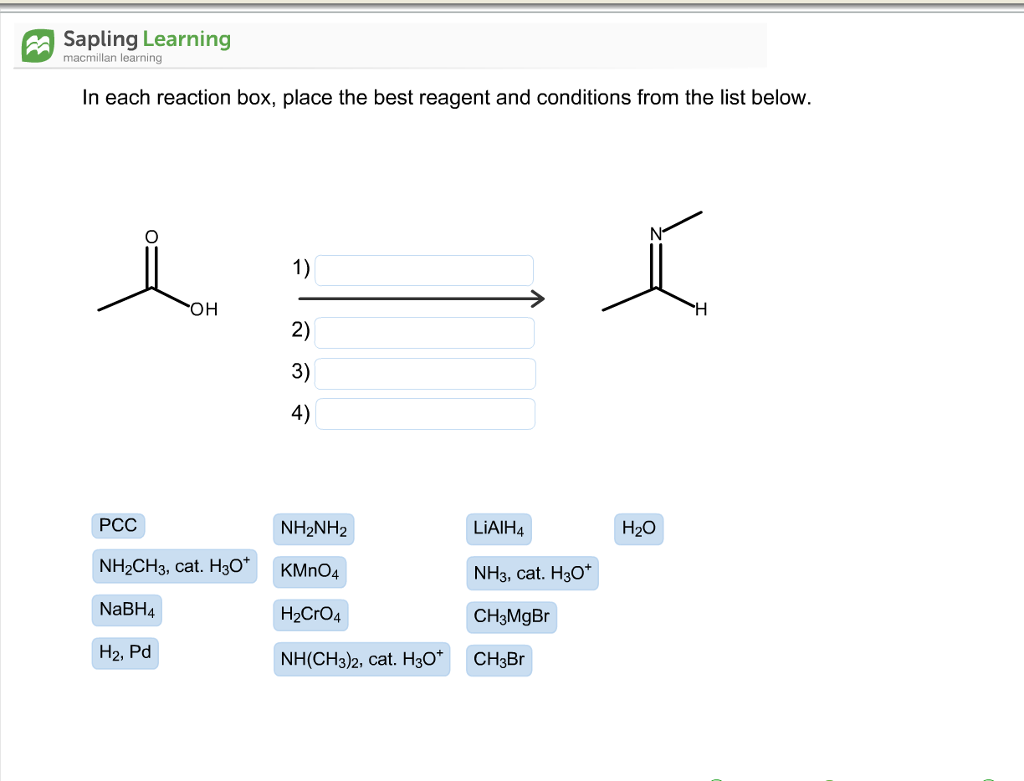Pick the NH2CH3, cat. H3O+ reagent
The image size is (1024, 781).
click(x=174, y=566)
